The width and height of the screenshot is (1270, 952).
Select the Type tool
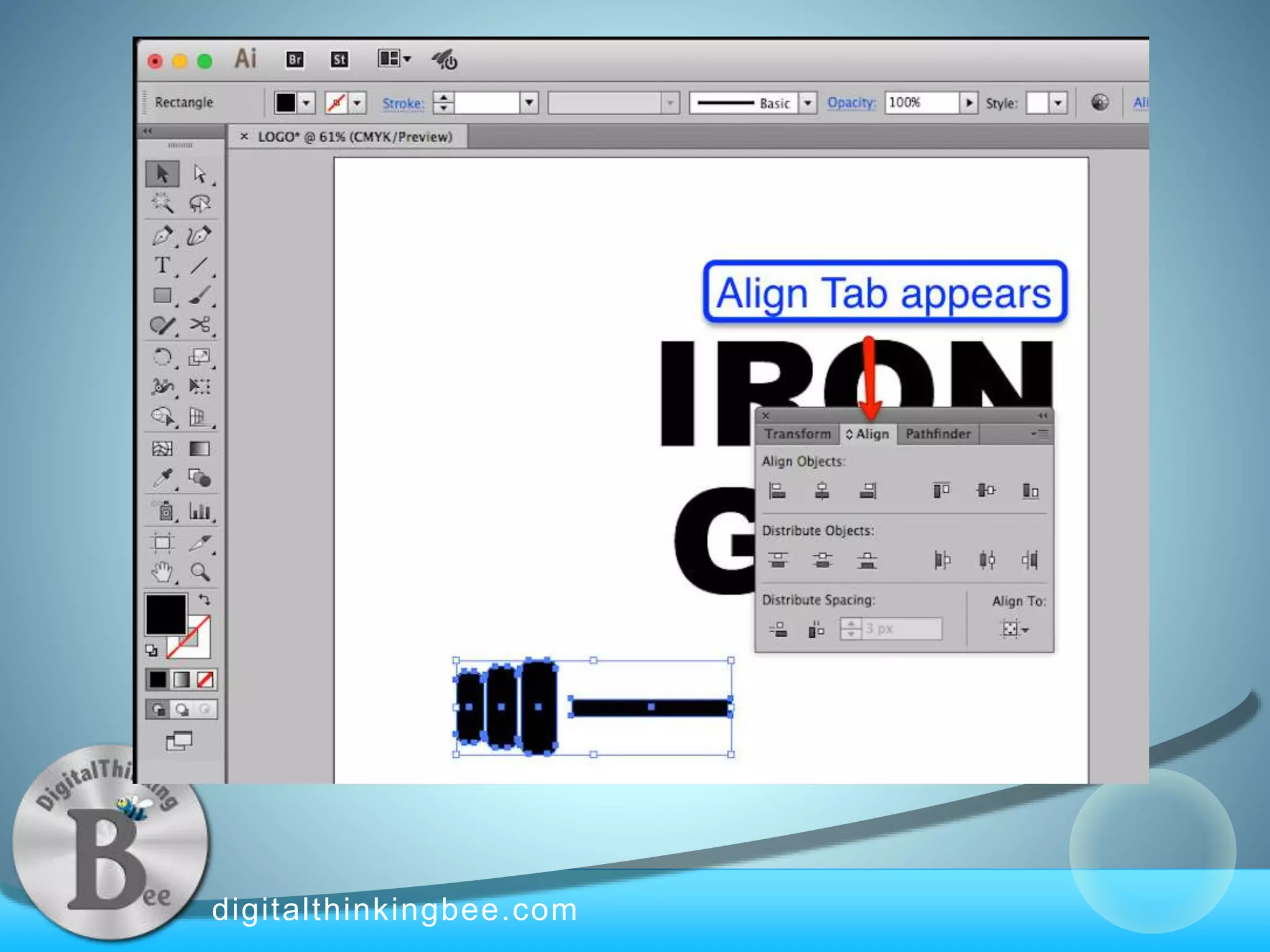tap(162, 266)
